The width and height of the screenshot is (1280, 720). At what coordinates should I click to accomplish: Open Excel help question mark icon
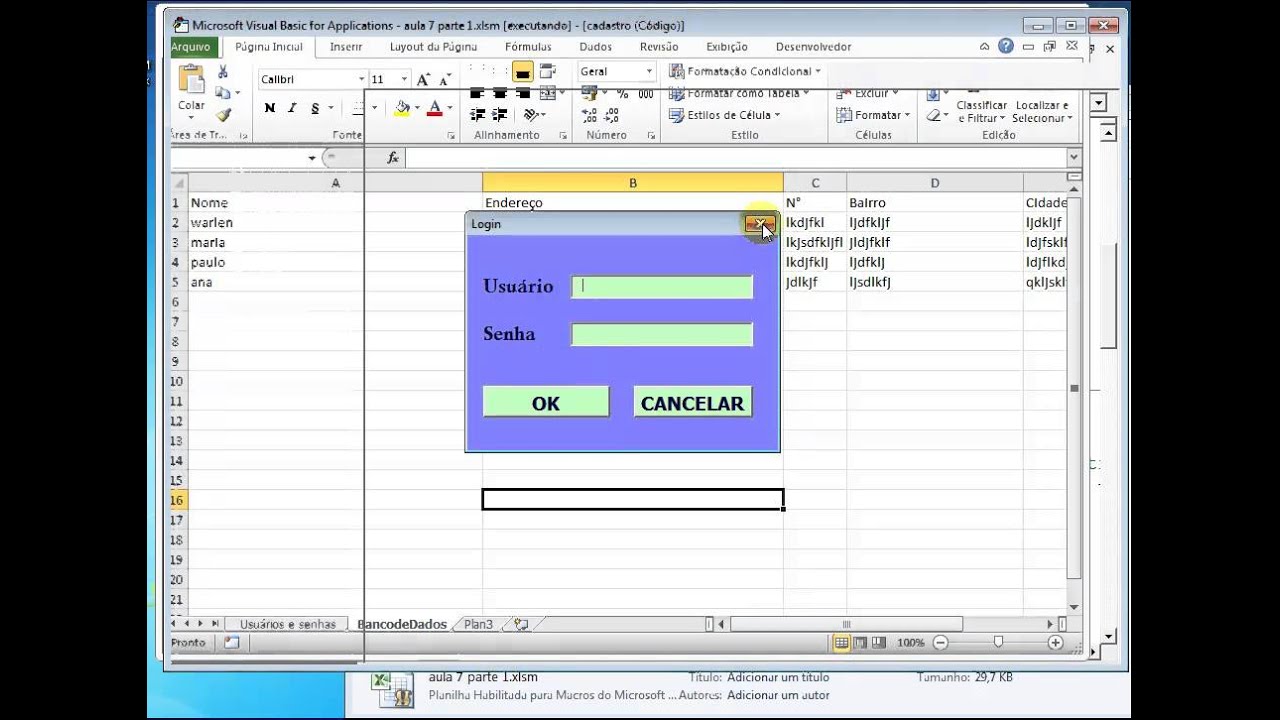(x=1006, y=46)
